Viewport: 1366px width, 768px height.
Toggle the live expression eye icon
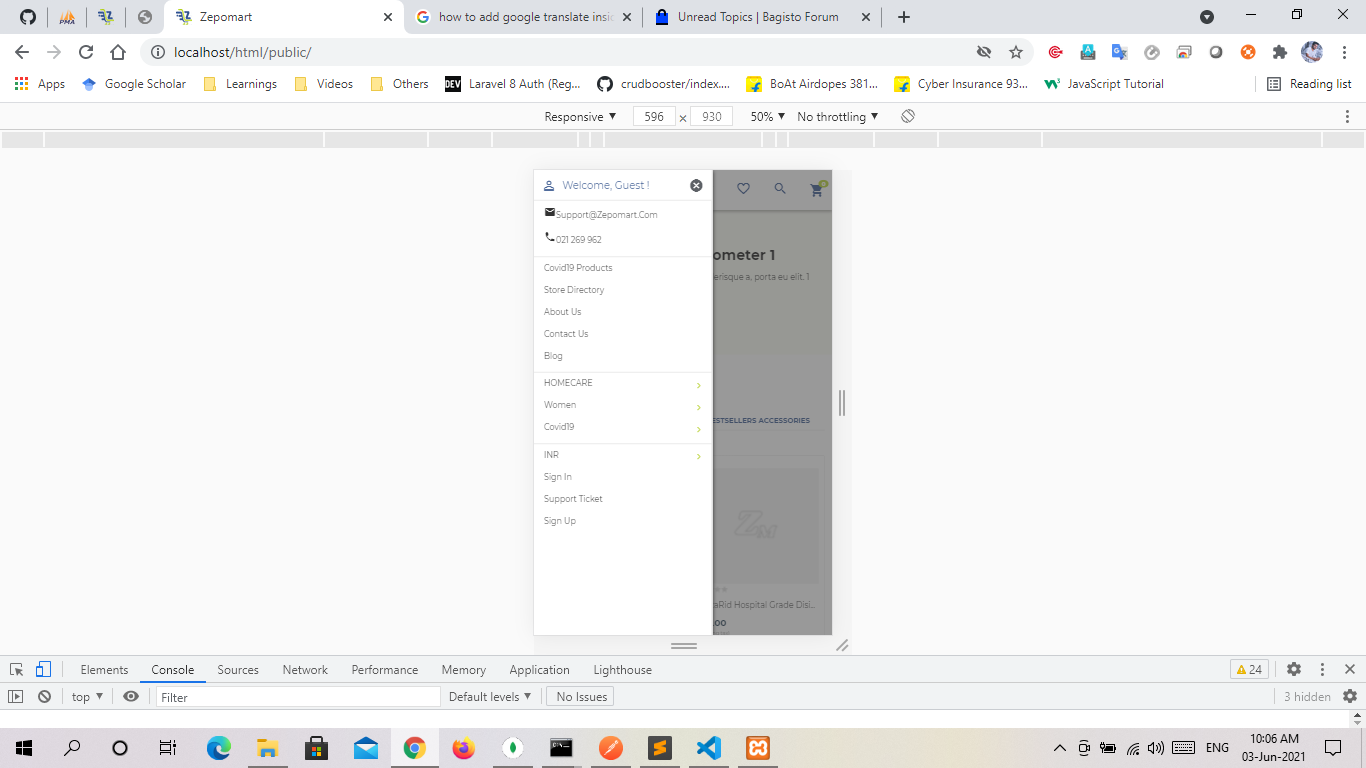[x=130, y=697]
